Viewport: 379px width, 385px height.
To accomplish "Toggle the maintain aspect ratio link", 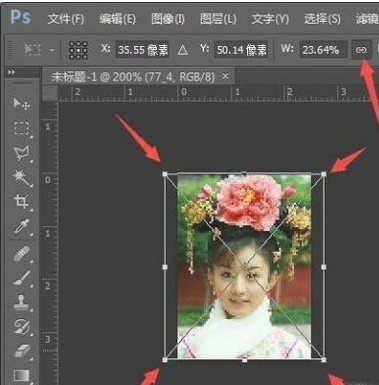I will (x=361, y=50).
